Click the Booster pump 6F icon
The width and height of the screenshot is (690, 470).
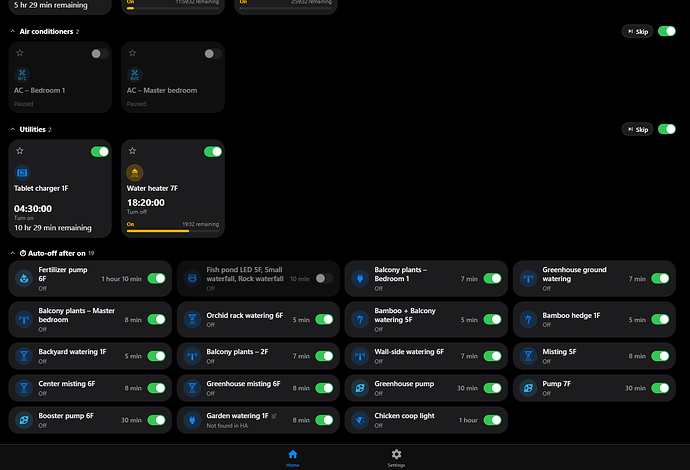coord(24,420)
